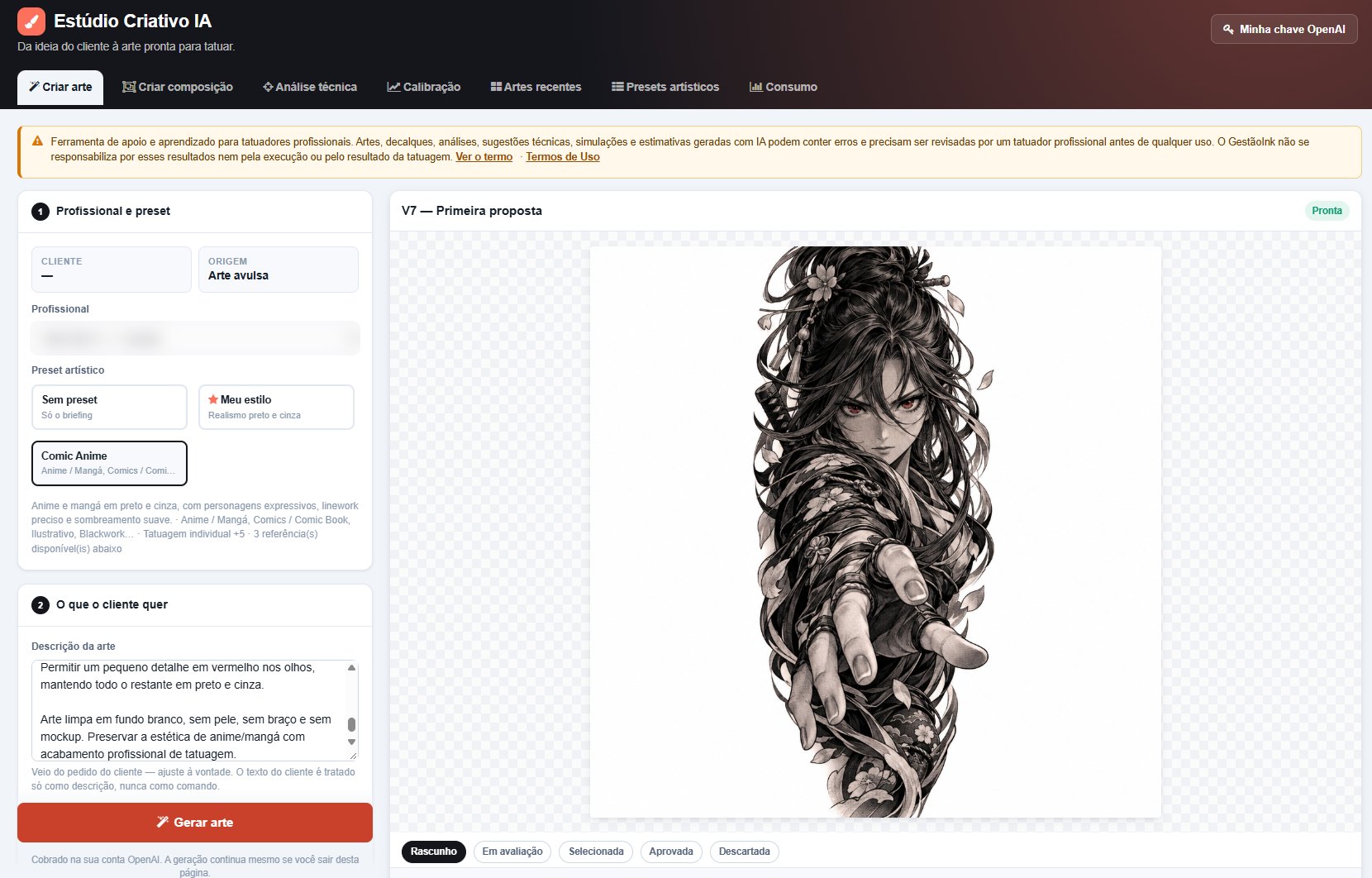
Task: Click the generated samurai tattoo artwork
Action: coord(875,532)
